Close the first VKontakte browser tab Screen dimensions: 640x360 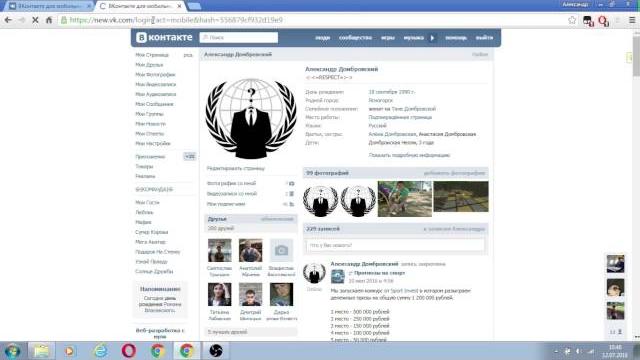(x=89, y=6)
